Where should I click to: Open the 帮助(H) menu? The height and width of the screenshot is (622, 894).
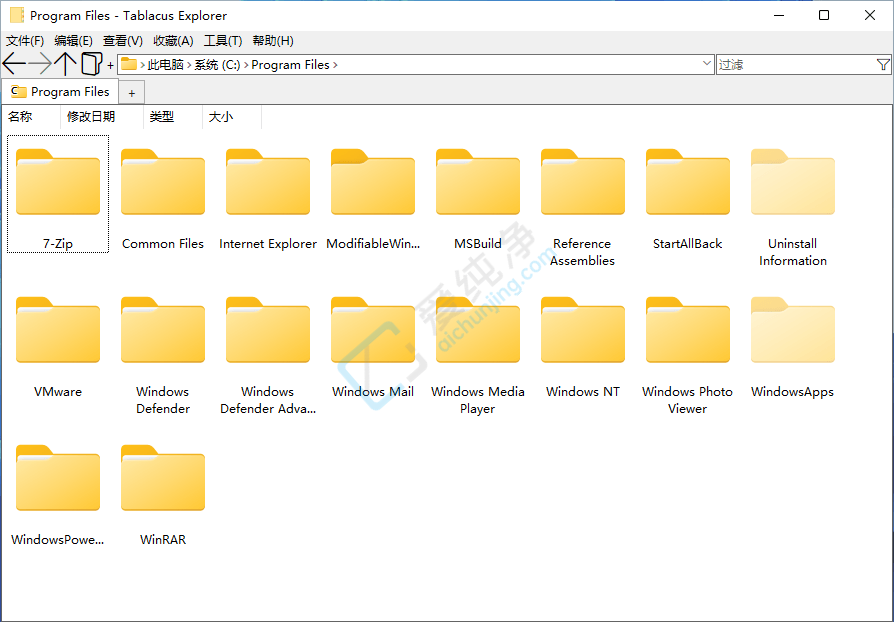273,41
